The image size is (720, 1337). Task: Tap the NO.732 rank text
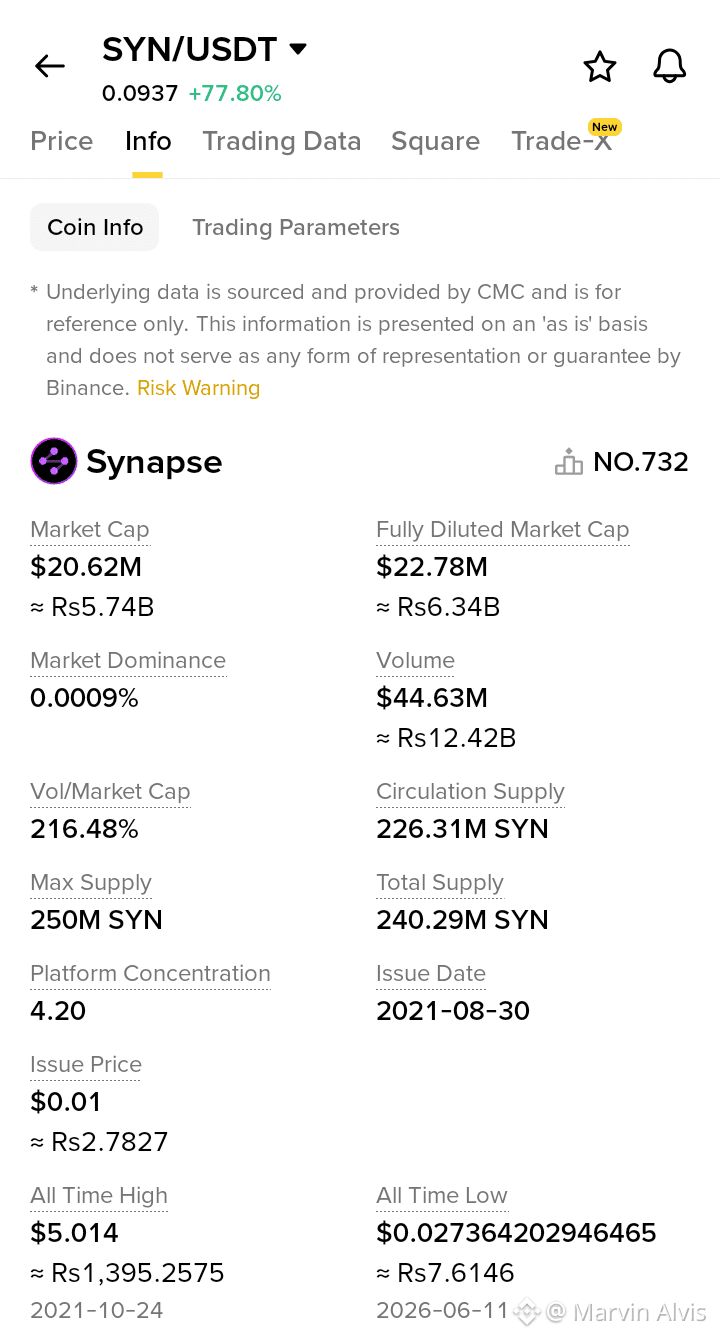[x=641, y=462]
